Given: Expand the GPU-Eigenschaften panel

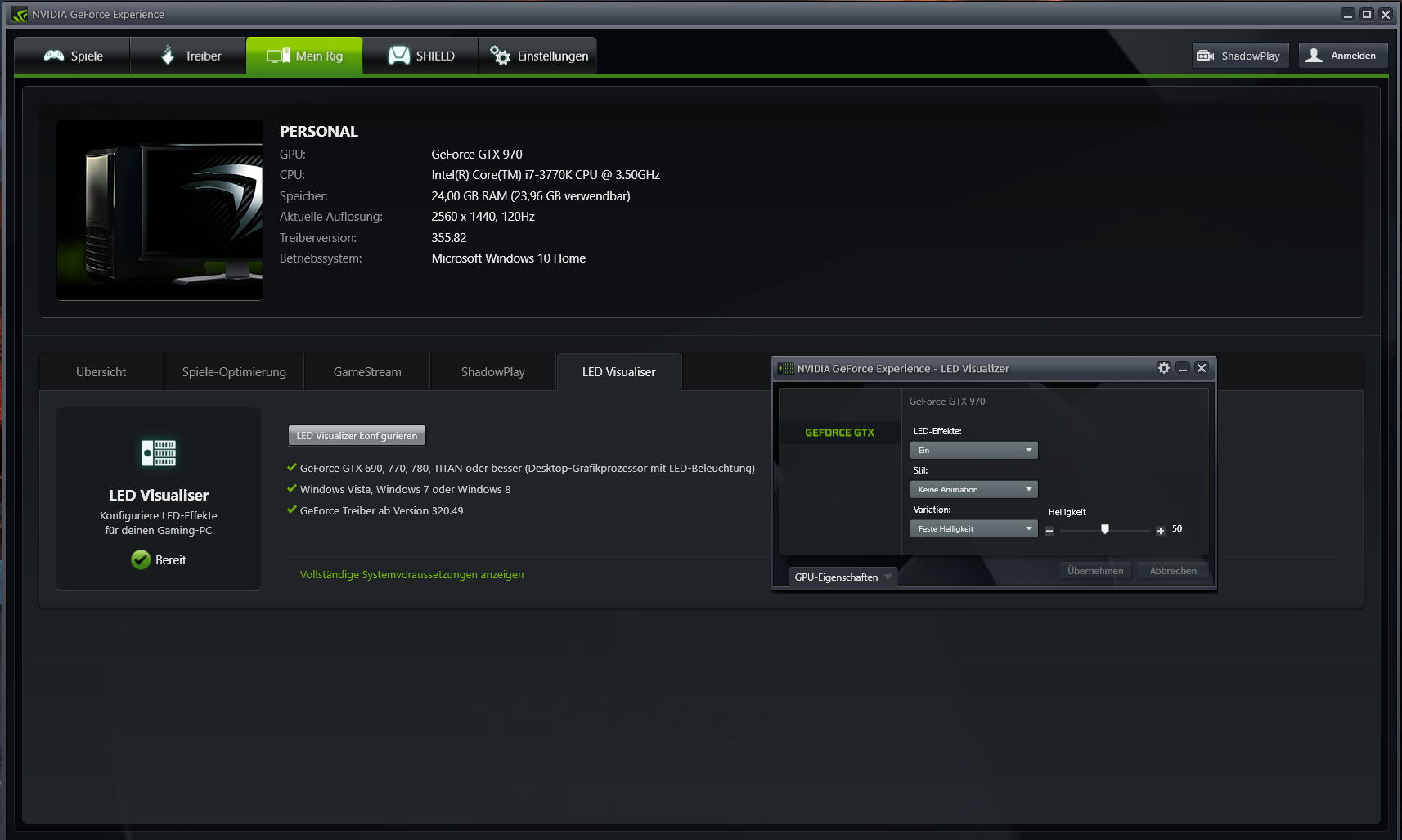Looking at the screenshot, I should 843,577.
